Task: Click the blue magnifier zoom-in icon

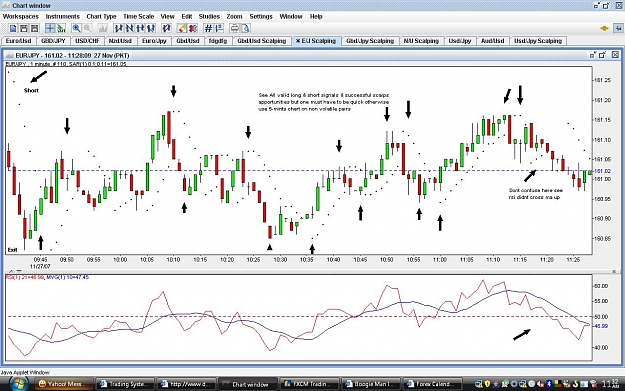Action: [x=76, y=28]
